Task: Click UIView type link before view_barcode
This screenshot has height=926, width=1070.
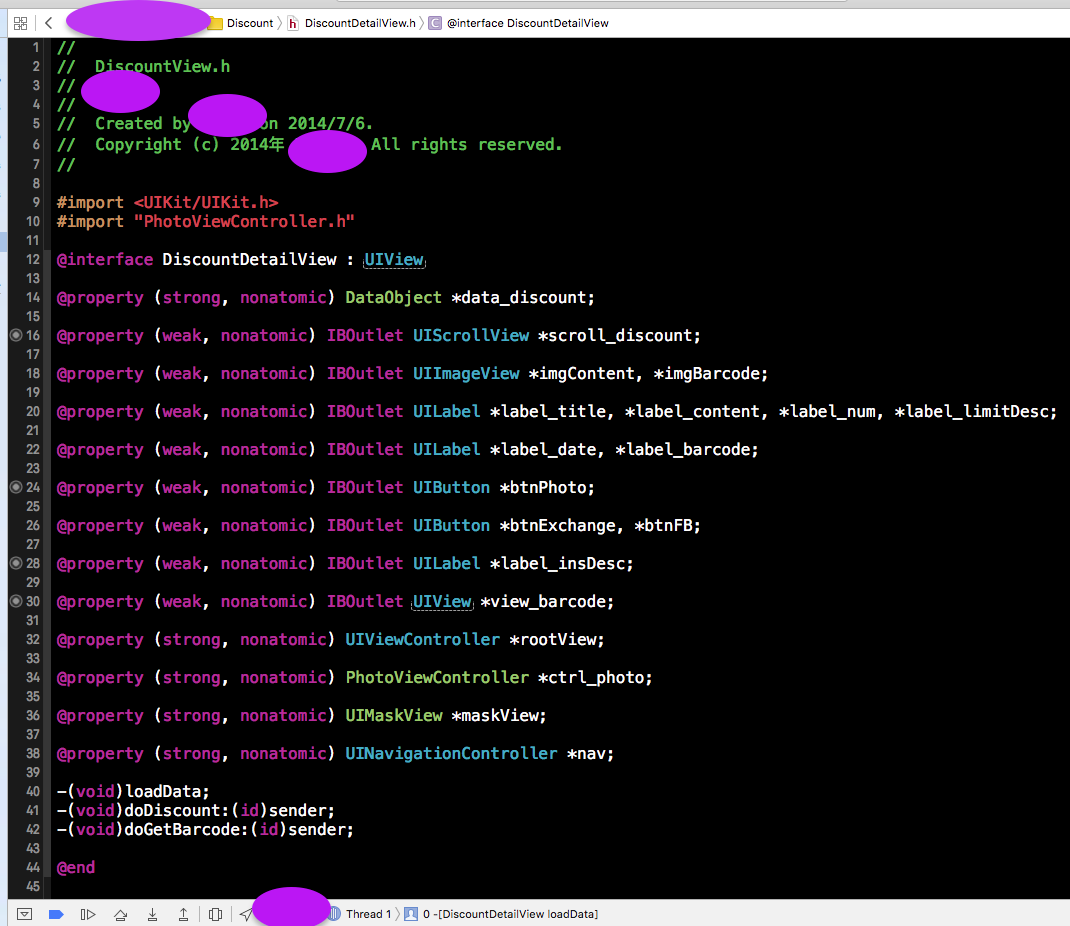Action: 441,602
